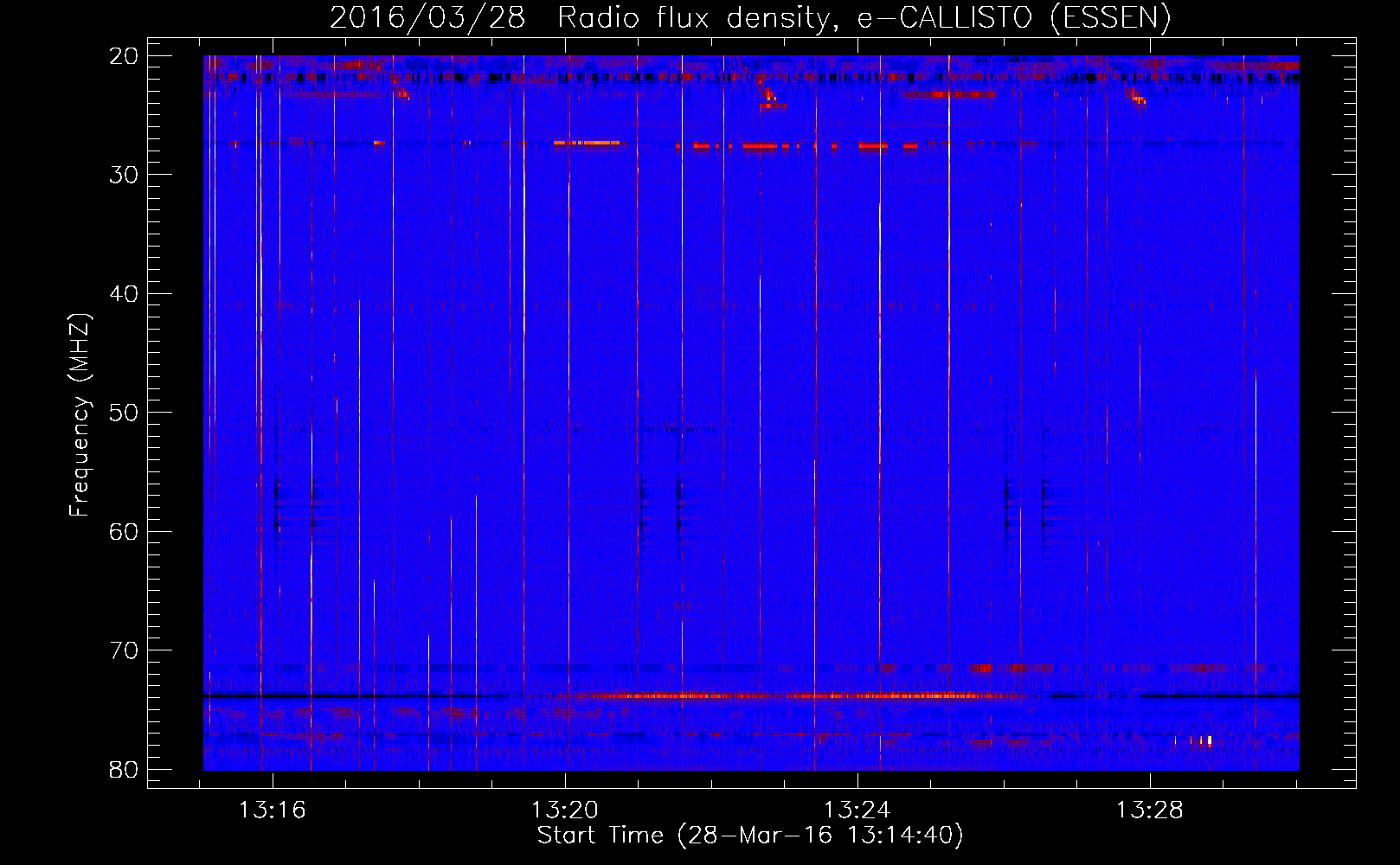Click the 20 MHz frequency tick label

pyautogui.click(x=124, y=56)
